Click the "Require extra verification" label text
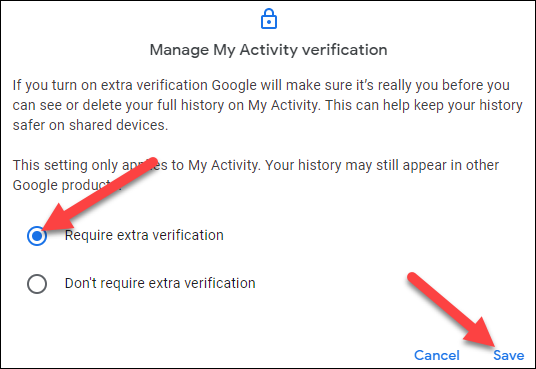Image resolution: width=536 pixels, height=369 pixels. (x=144, y=235)
